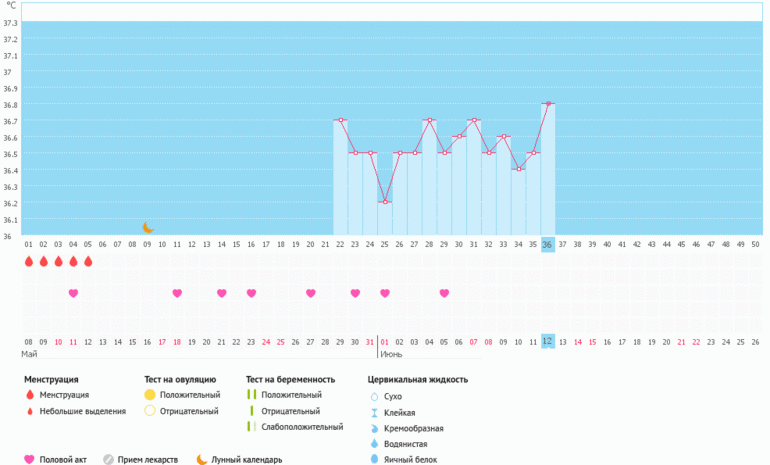Click the 36.8 temperature point on day 36

(548, 103)
